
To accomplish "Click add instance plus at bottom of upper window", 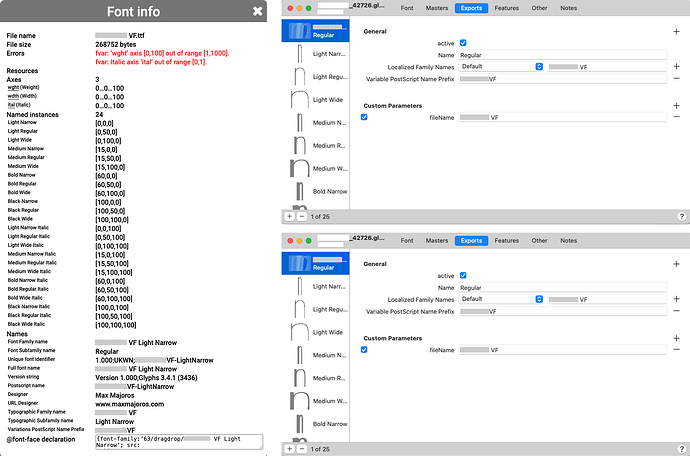I will click(x=290, y=216).
